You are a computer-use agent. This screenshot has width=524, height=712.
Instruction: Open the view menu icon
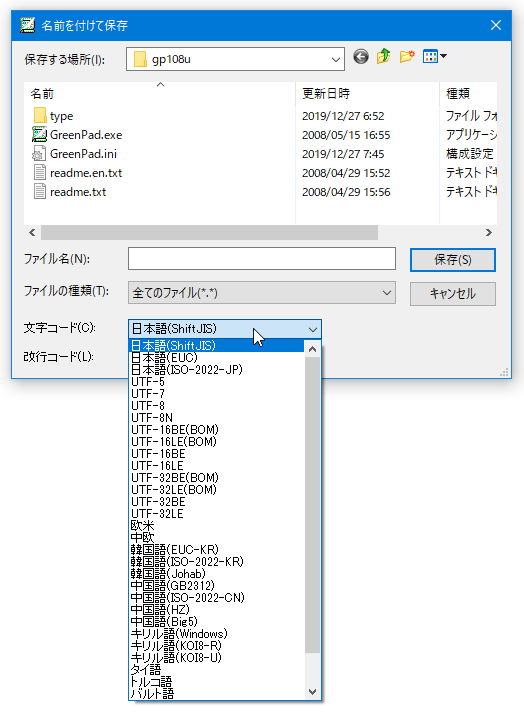coord(435,57)
